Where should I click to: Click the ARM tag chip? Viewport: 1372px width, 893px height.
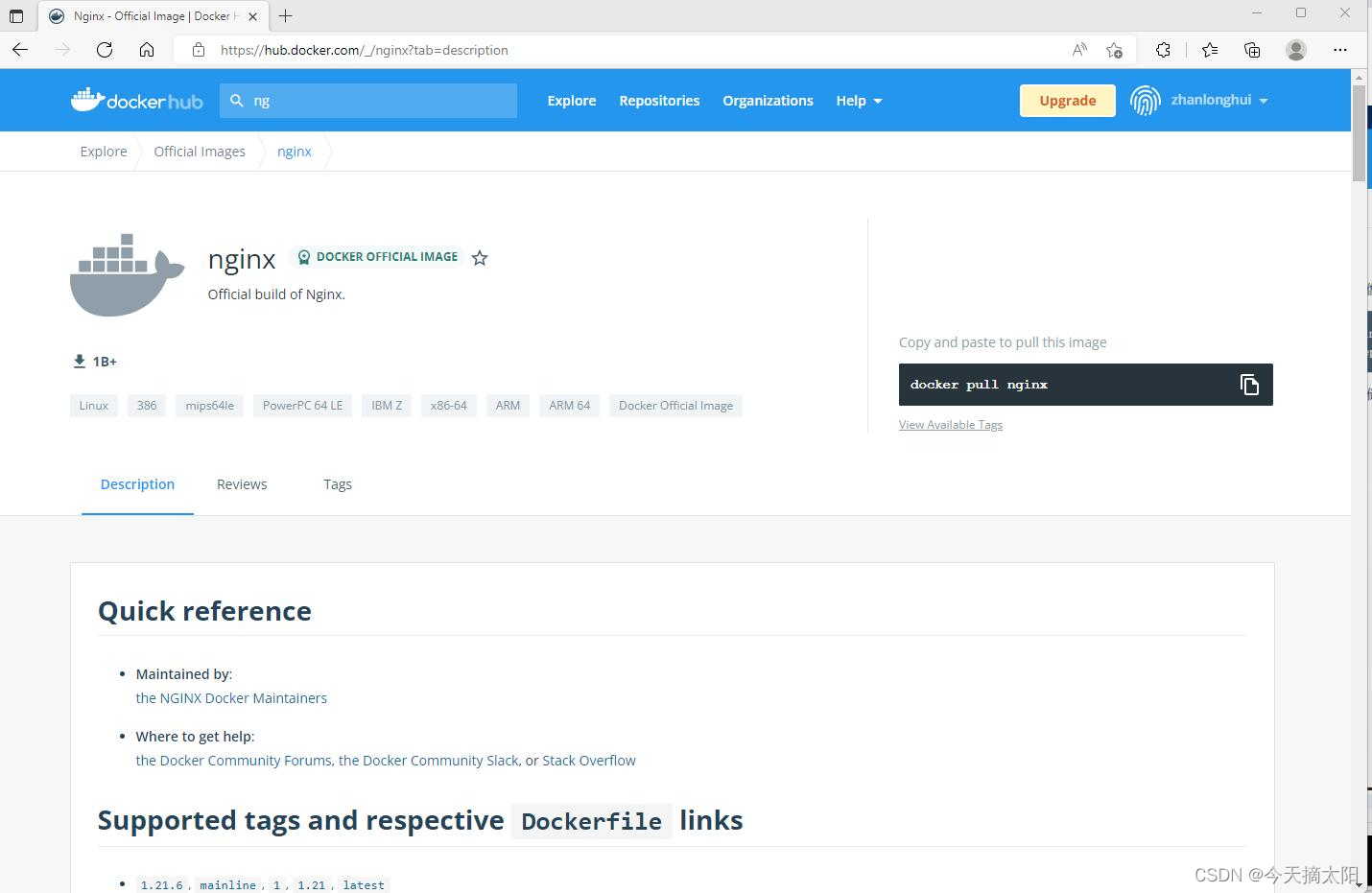[x=508, y=406]
